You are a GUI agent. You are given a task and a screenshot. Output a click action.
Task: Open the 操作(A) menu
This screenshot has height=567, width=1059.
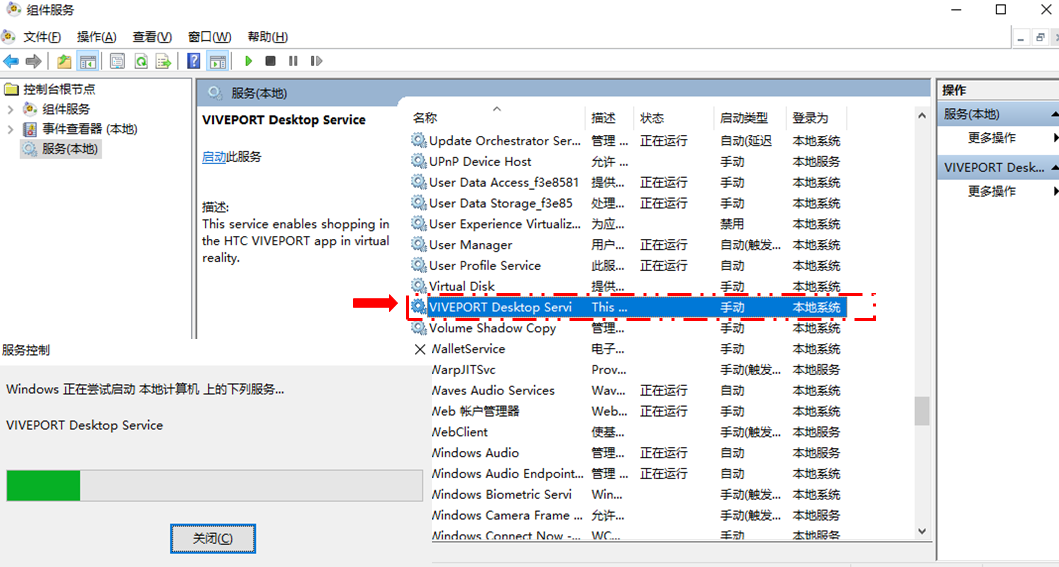coord(97,37)
